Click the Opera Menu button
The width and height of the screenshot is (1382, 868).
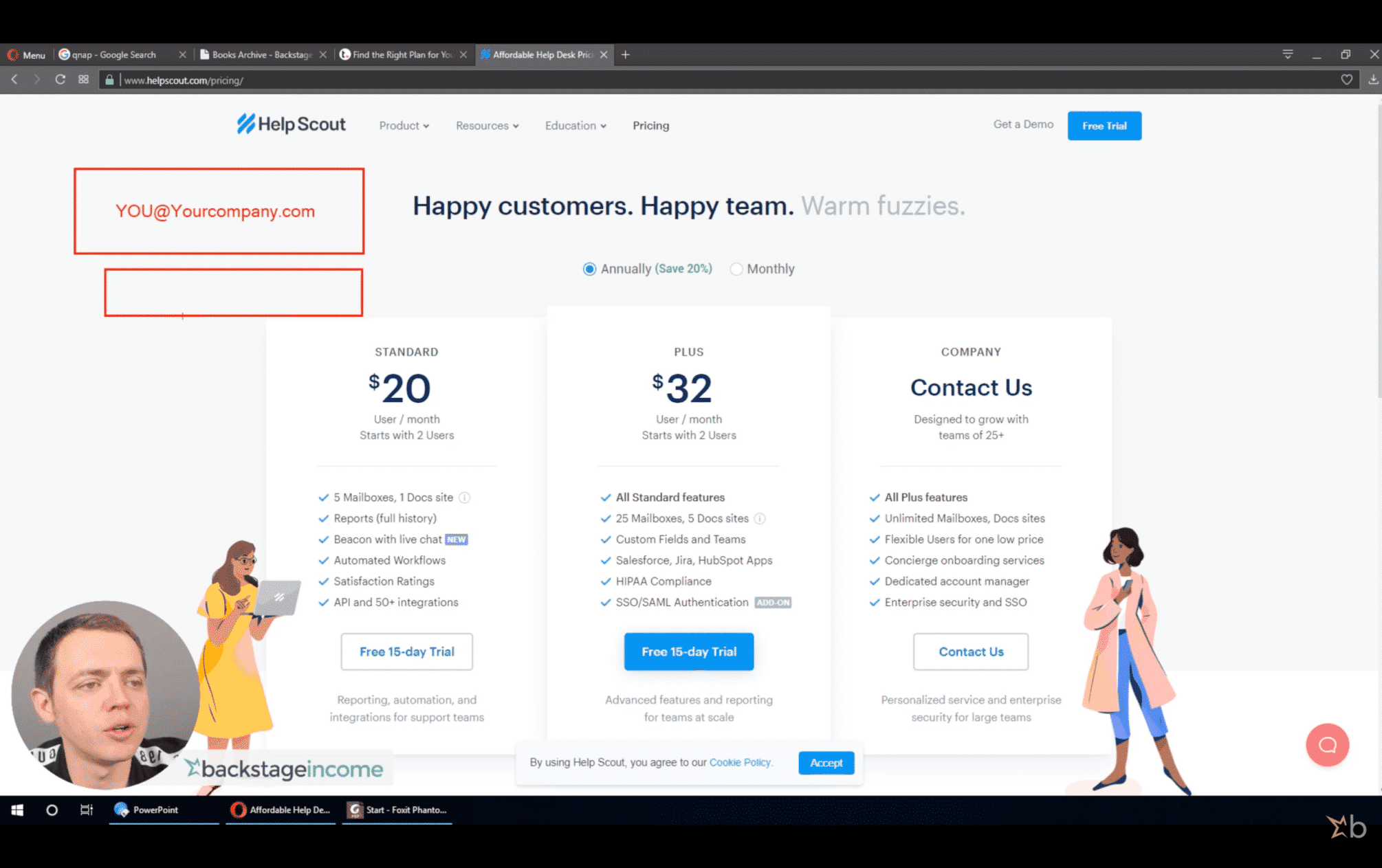pyautogui.click(x=26, y=55)
